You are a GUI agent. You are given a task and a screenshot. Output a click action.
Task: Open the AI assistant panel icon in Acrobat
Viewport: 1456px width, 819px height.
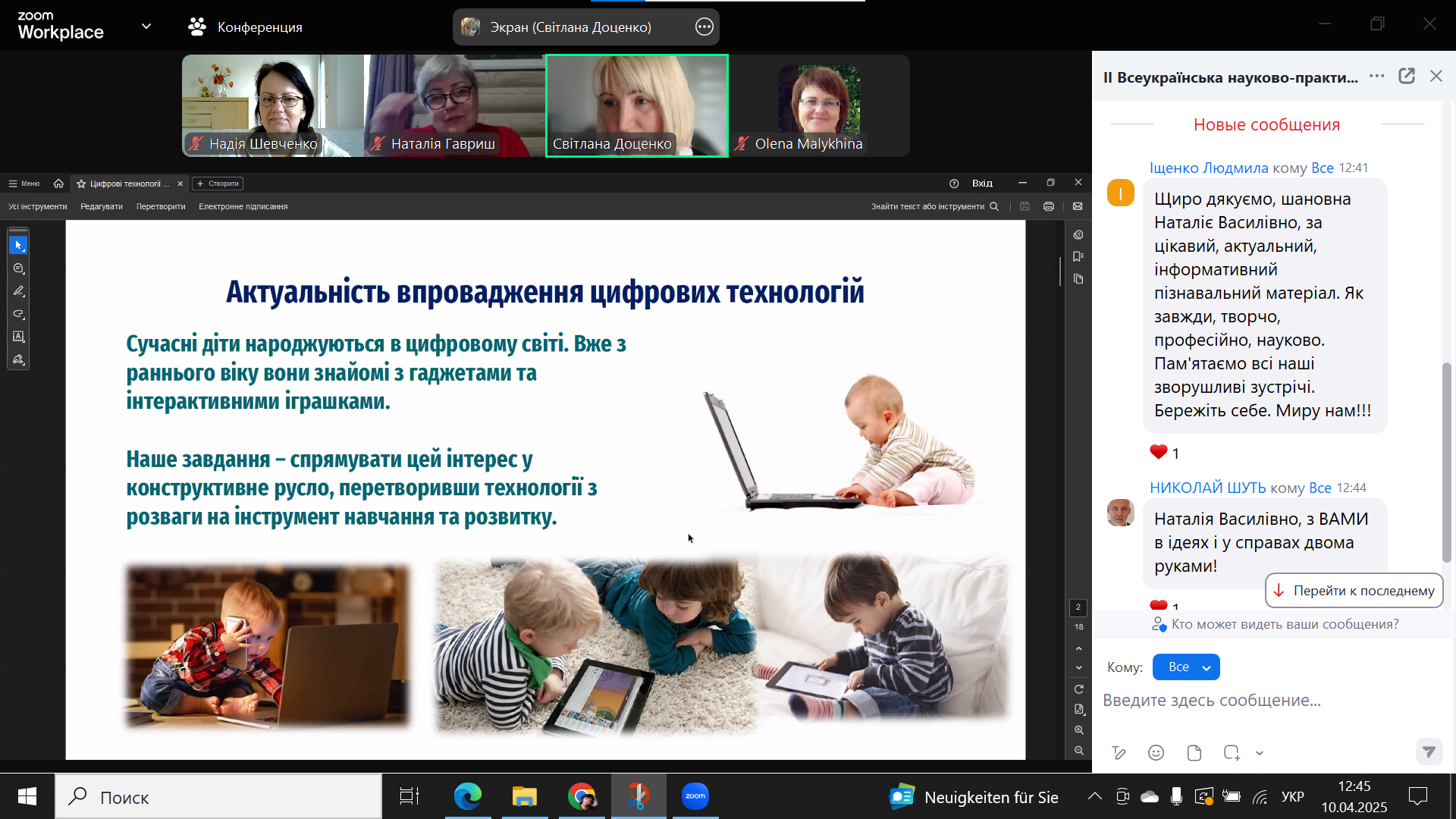tap(1078, 235)
